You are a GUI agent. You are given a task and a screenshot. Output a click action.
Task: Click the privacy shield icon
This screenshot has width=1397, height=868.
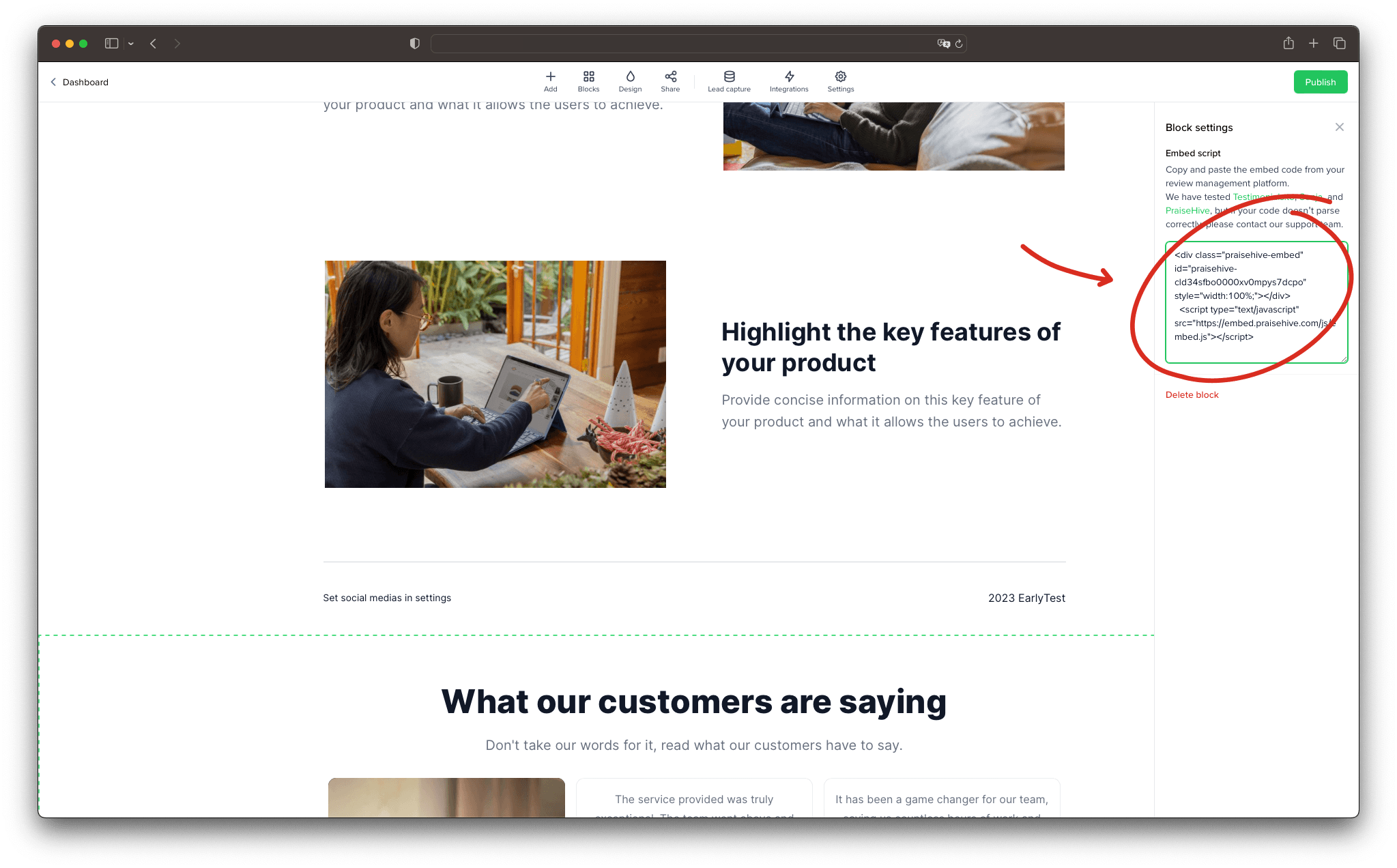click(x=414, y=44)
